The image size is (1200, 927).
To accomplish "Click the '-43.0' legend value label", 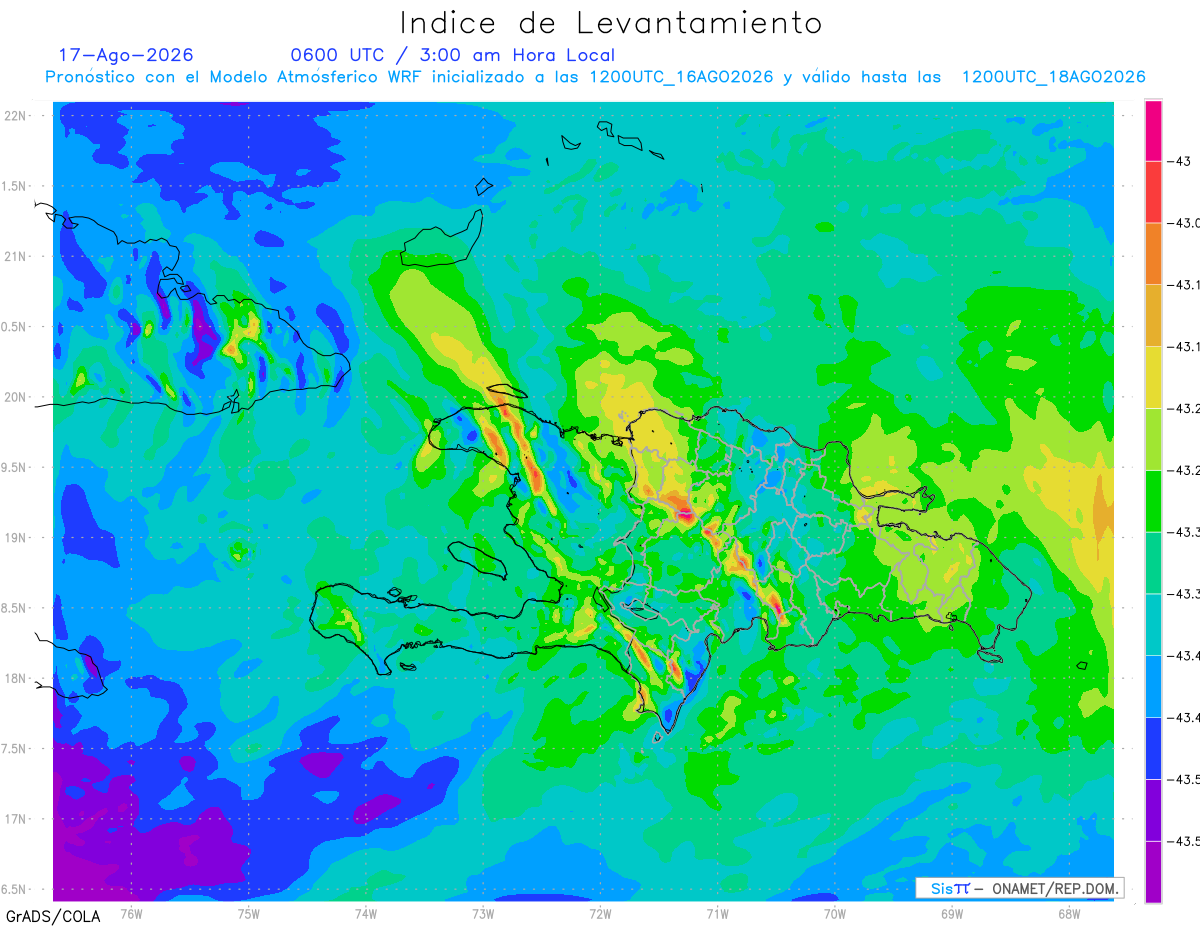I will 1184,223.
